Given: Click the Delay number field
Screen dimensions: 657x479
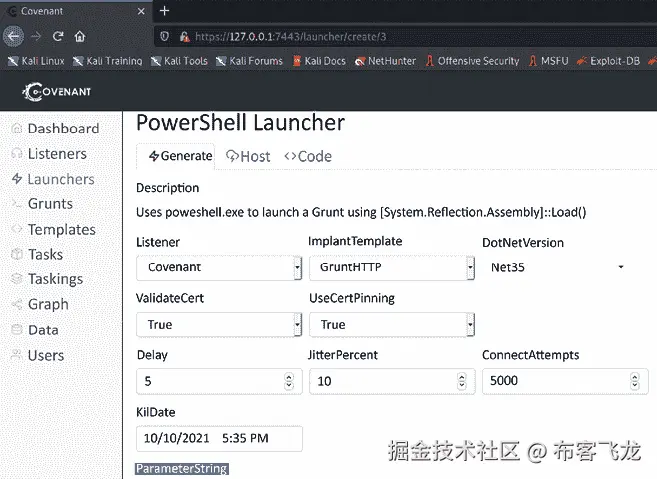Looking at the screenshot, I should [219, 381].
